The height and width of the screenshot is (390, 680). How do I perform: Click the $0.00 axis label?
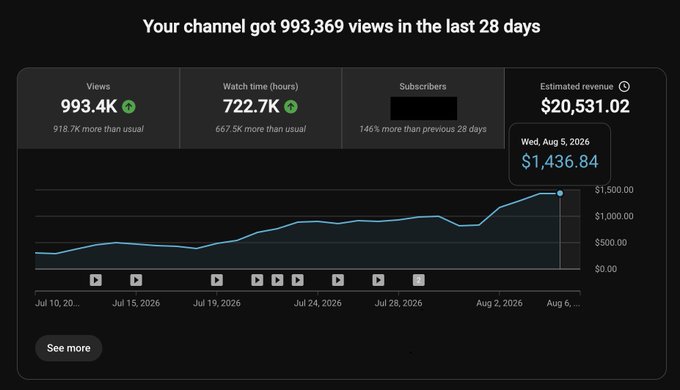point(606,269)
